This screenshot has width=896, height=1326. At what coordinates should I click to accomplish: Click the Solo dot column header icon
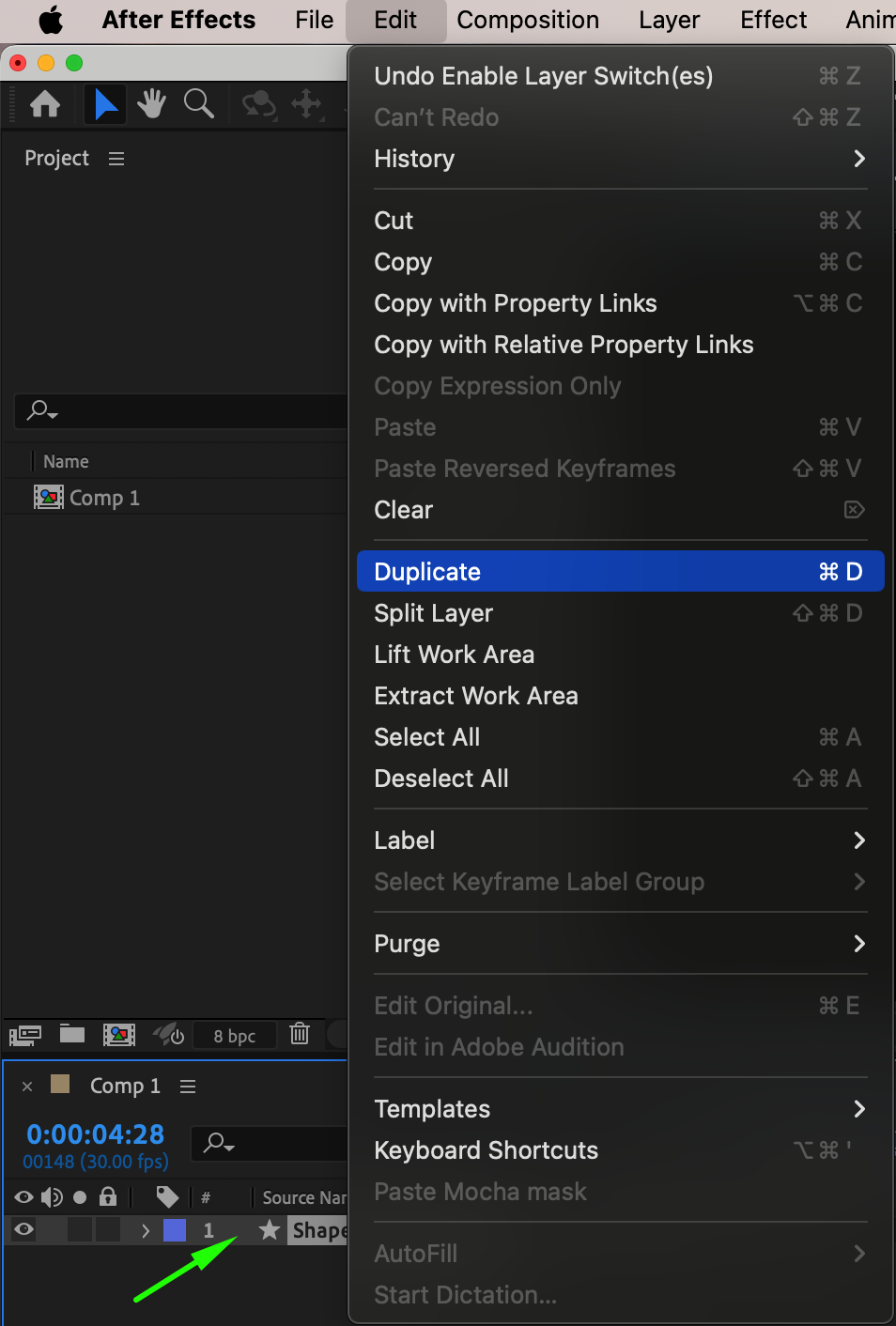tap(80, 1197)
